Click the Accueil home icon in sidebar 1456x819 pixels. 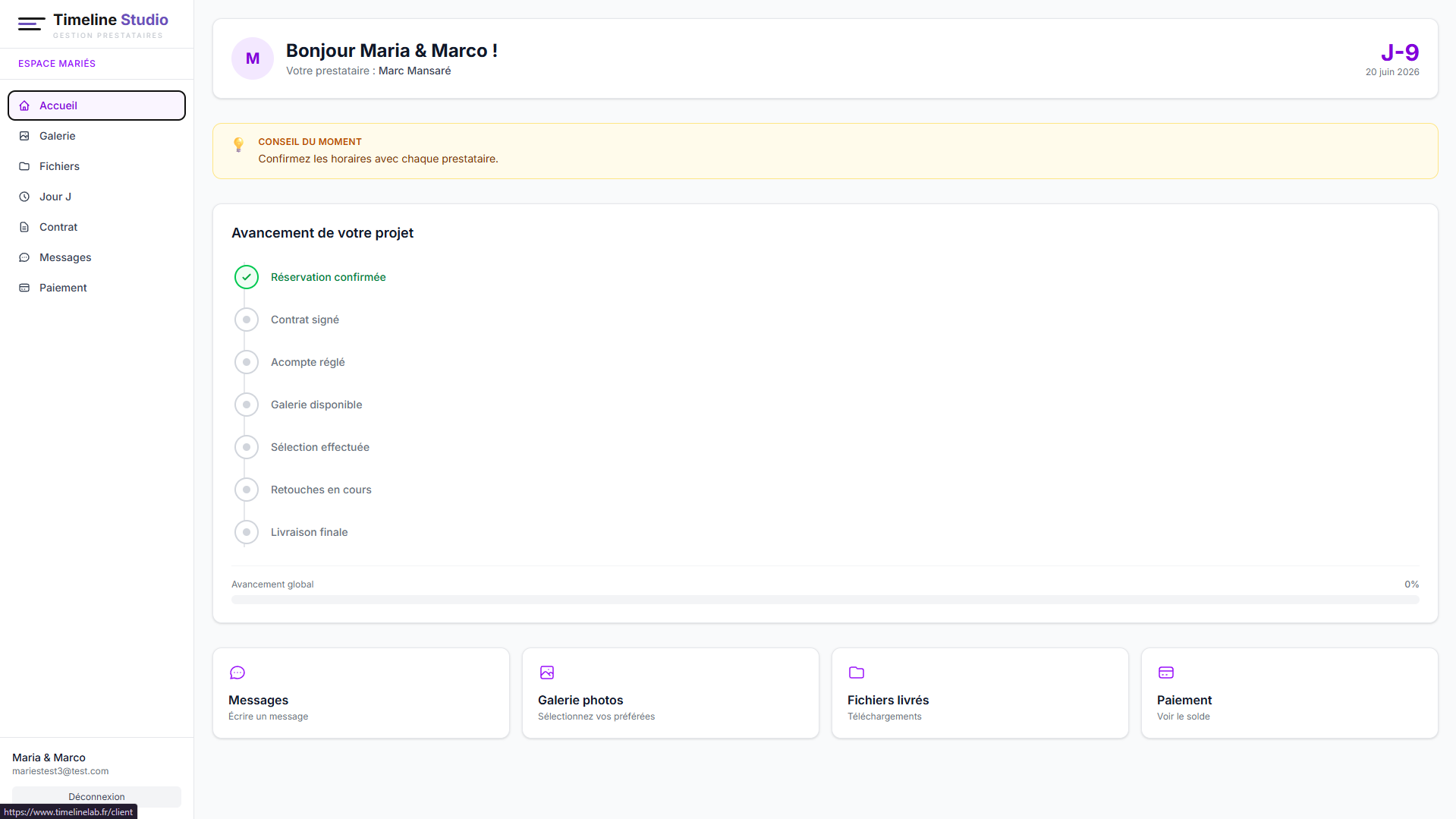coord(24,106)
